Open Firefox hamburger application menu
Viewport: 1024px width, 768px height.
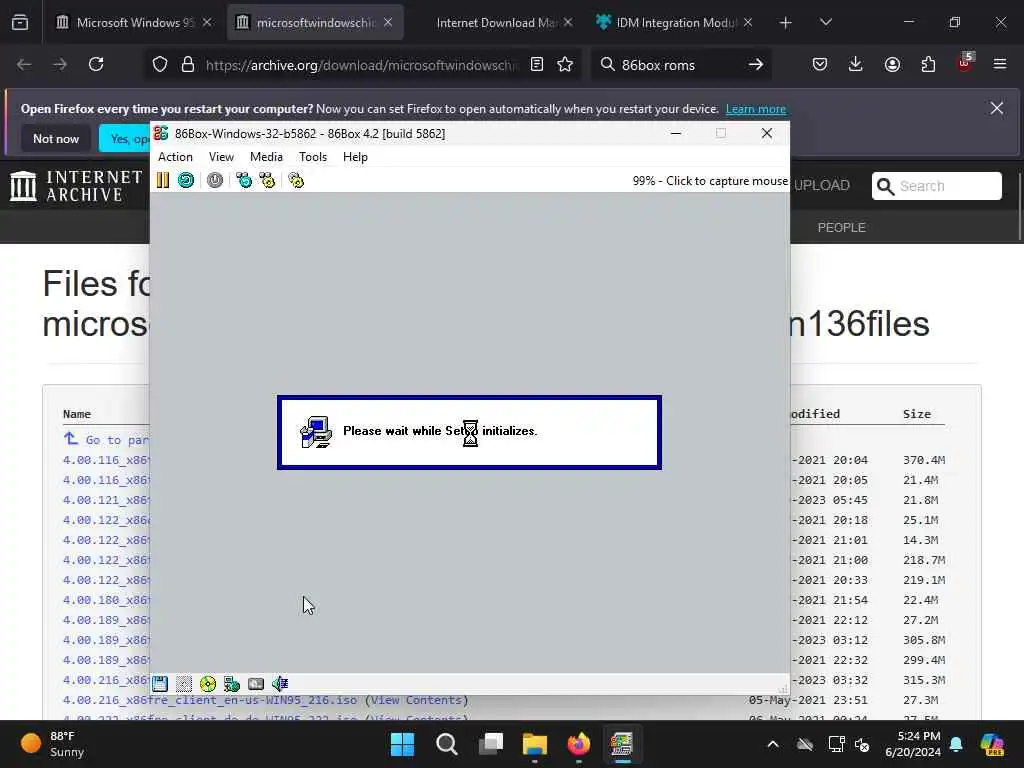pos(1000,64)
